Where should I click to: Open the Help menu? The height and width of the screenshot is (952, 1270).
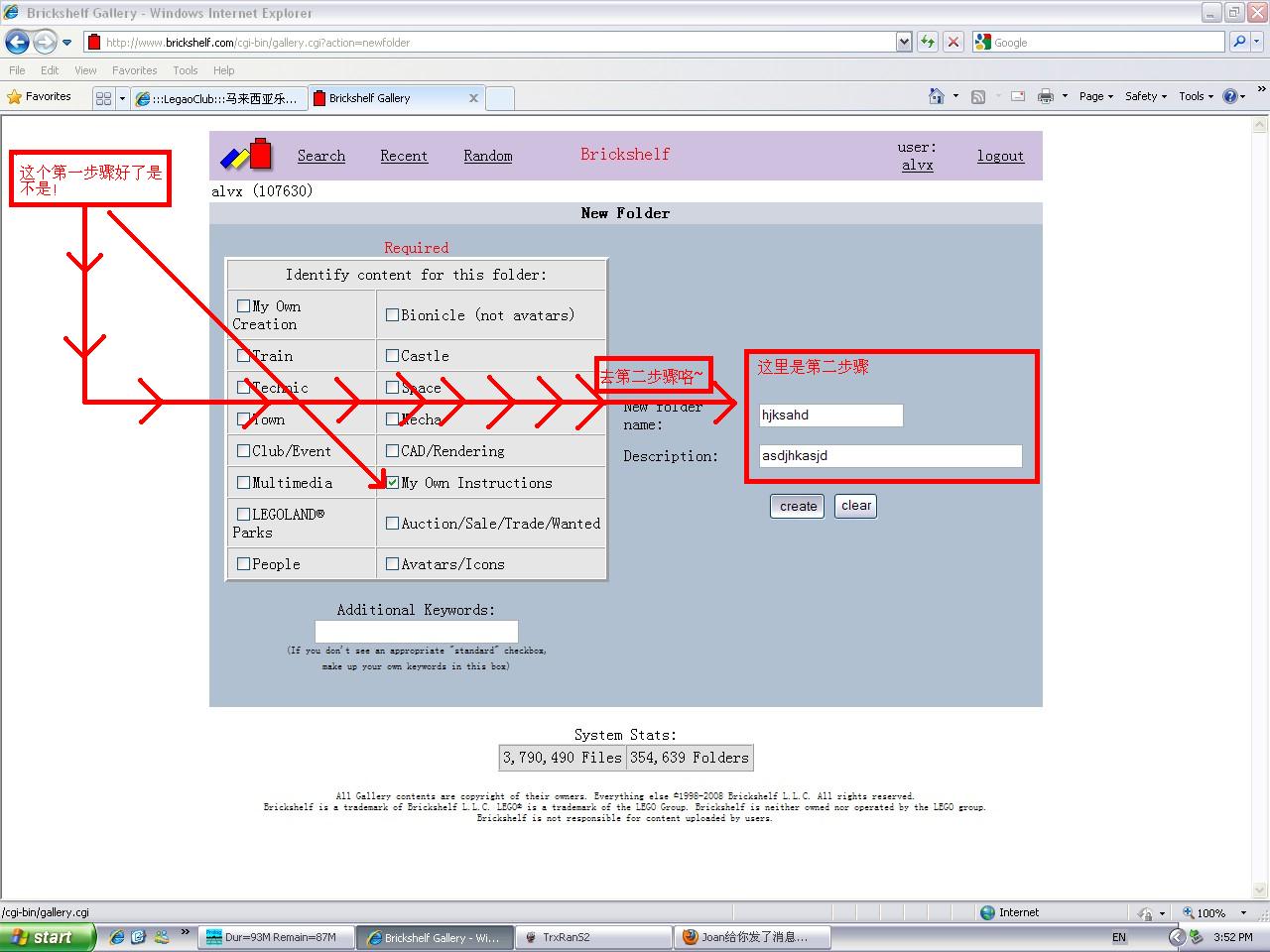(223, 70)
